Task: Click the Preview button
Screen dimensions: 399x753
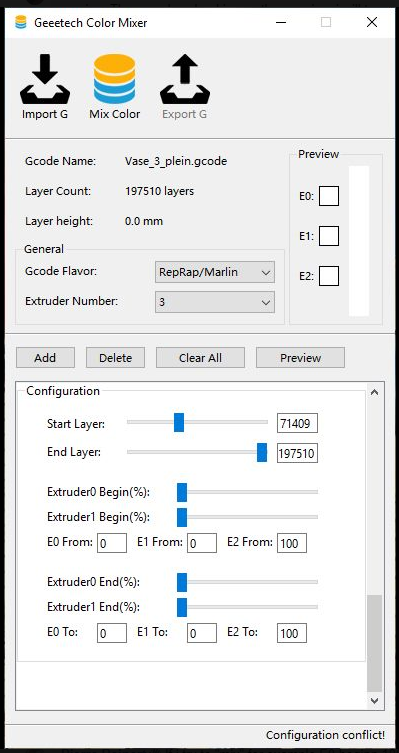Action: click(x=300, y=358)
